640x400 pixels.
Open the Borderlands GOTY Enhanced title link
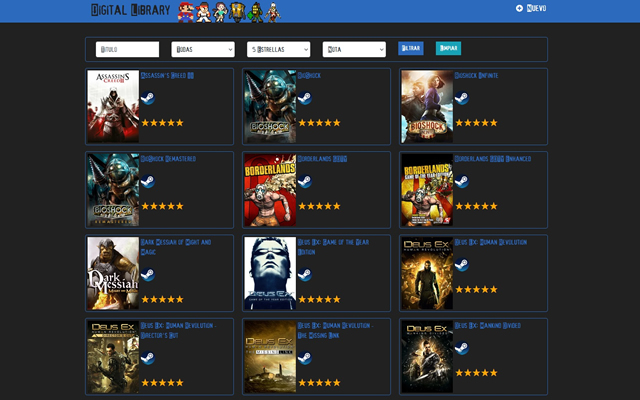(493, 159)
